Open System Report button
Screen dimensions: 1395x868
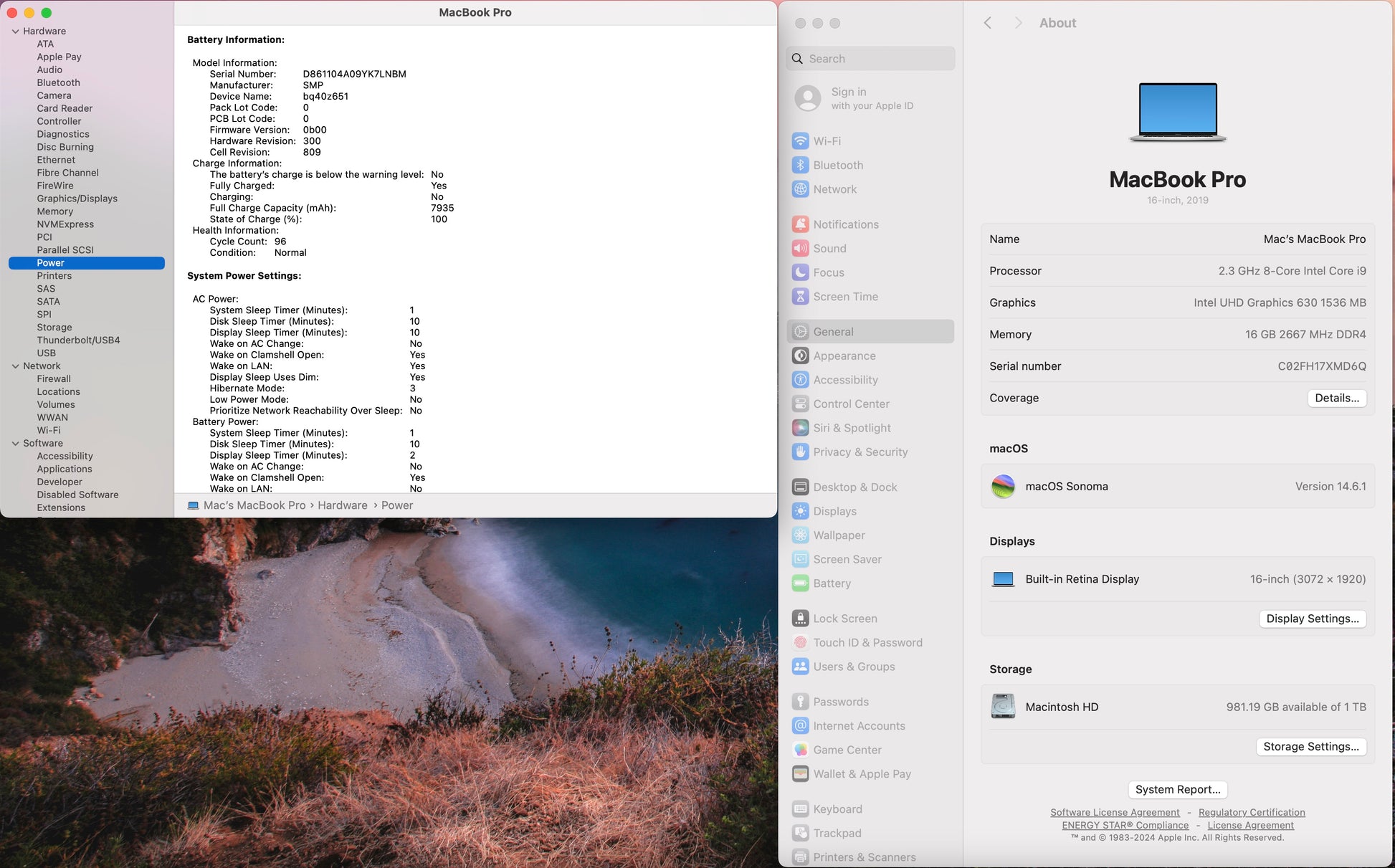(1177, 789)
